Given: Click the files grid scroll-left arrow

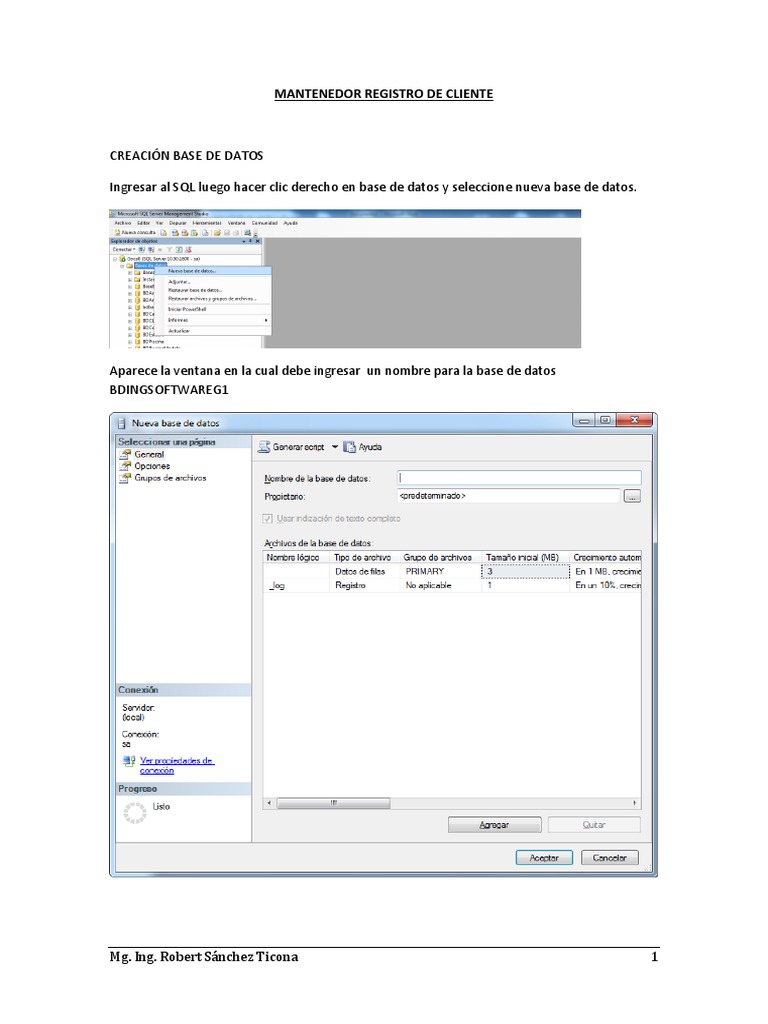Looking at the screenshot, I should [x=270, y=803].
